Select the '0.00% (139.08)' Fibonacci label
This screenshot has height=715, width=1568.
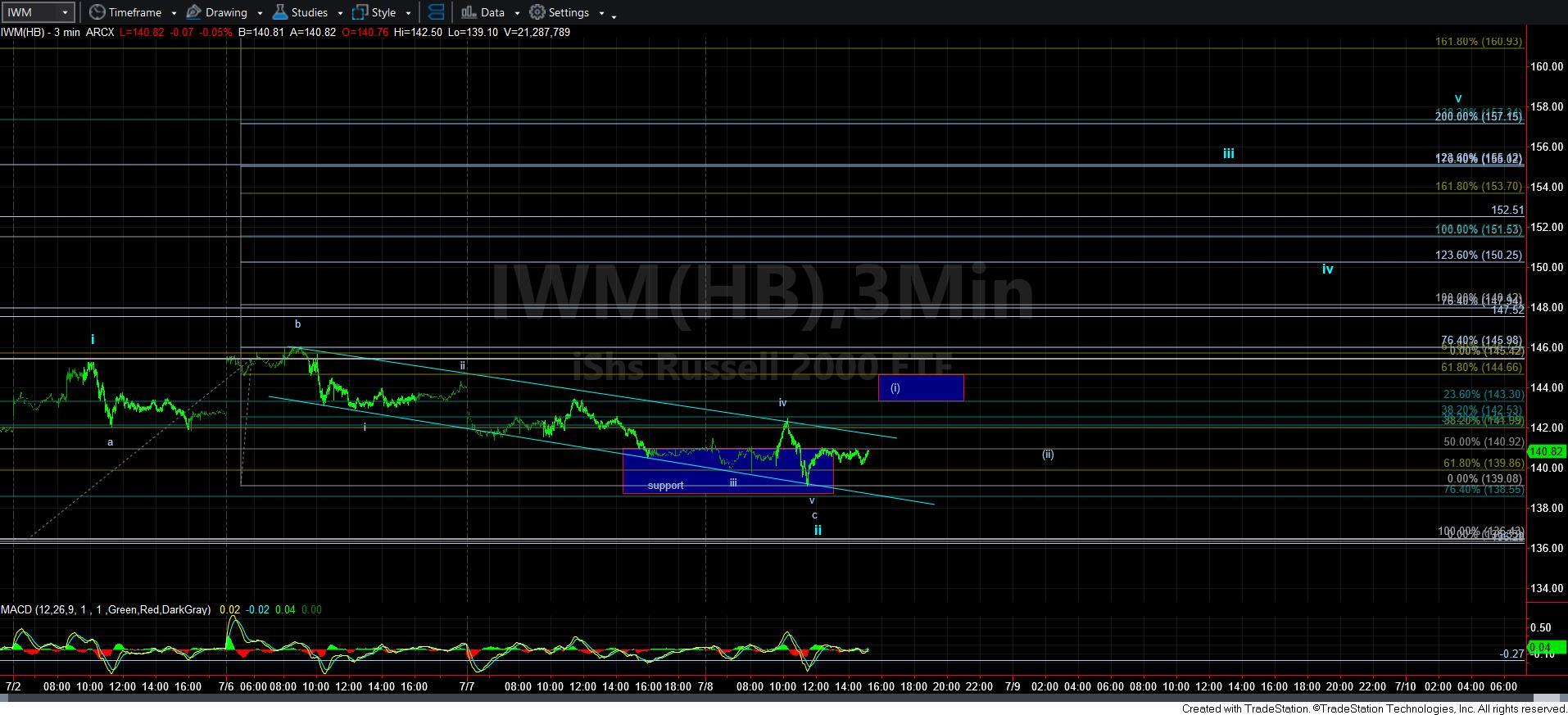coord(1484,479)
